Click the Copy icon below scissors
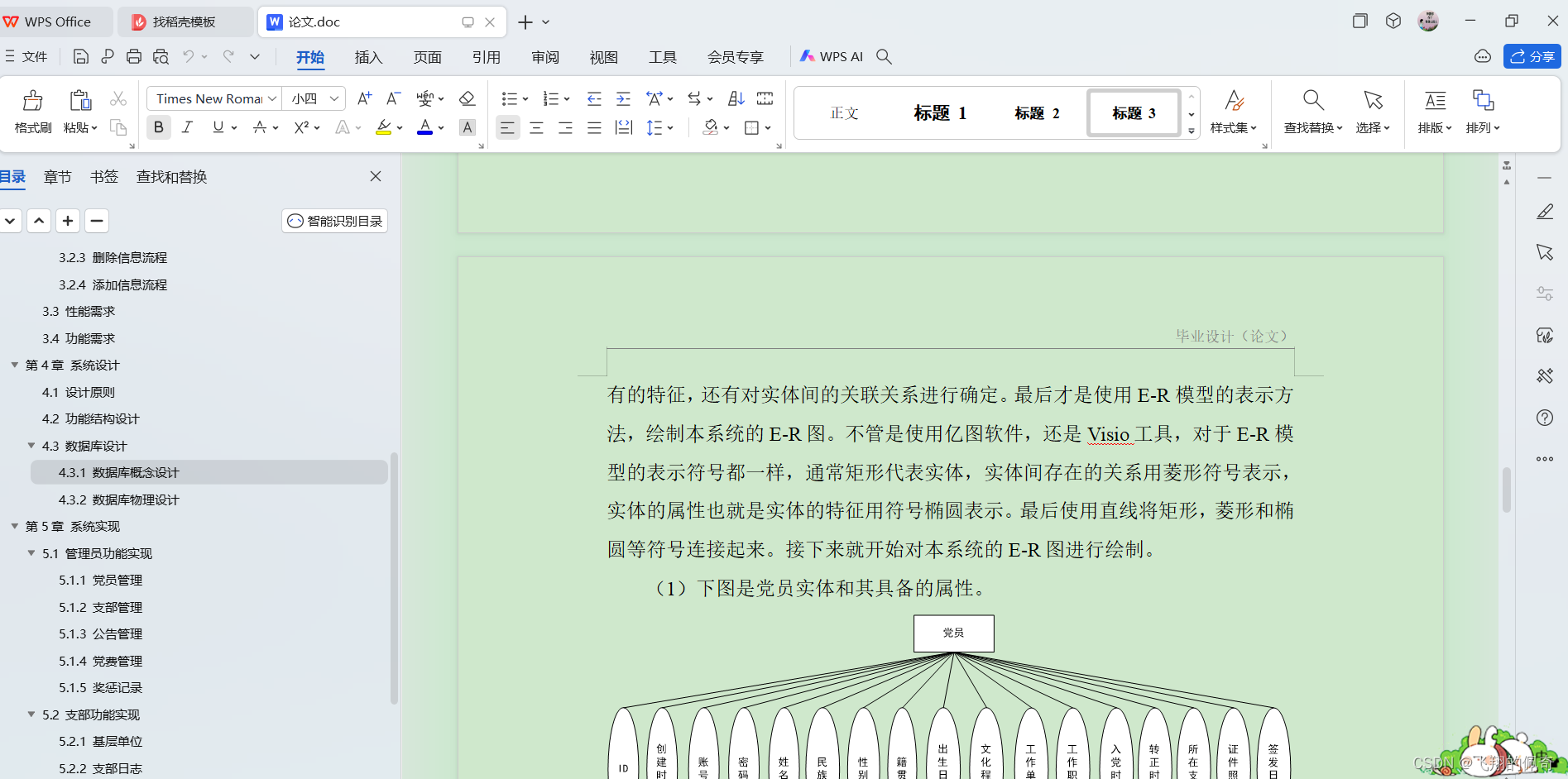Viewport: 1568px width, 779px height. coord(118,127)
